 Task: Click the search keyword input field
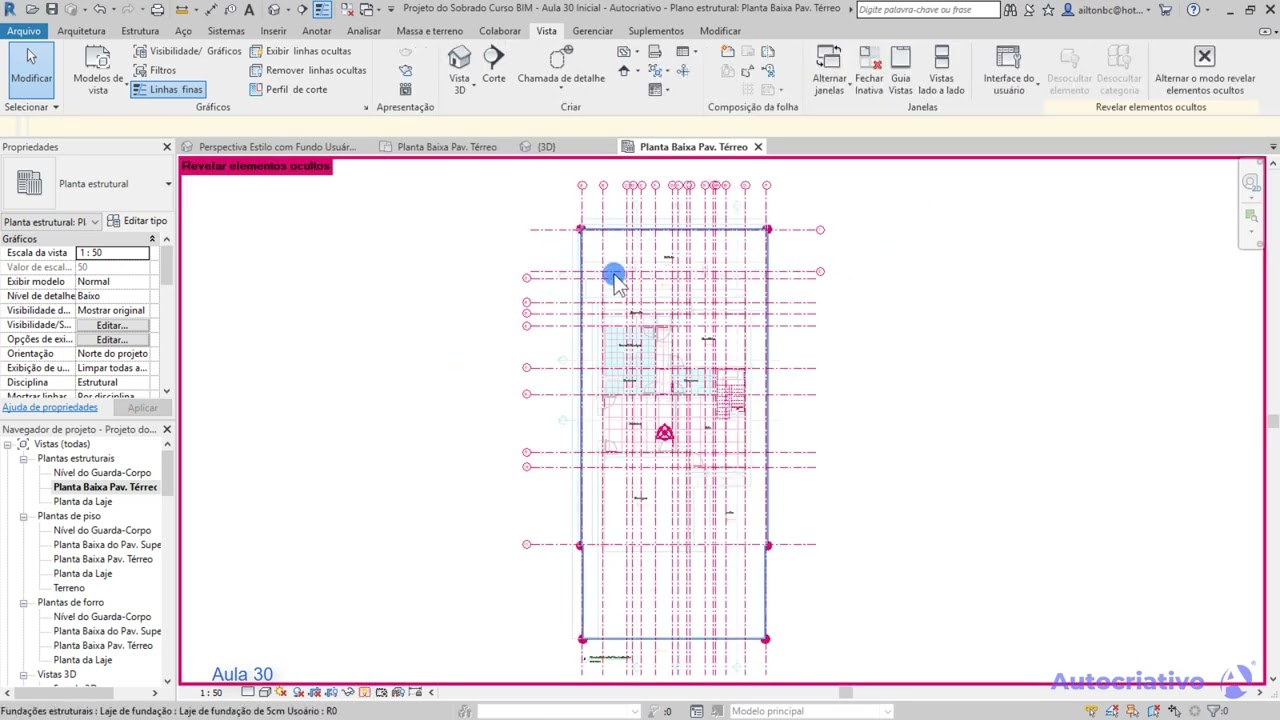(x=928, y=10)
